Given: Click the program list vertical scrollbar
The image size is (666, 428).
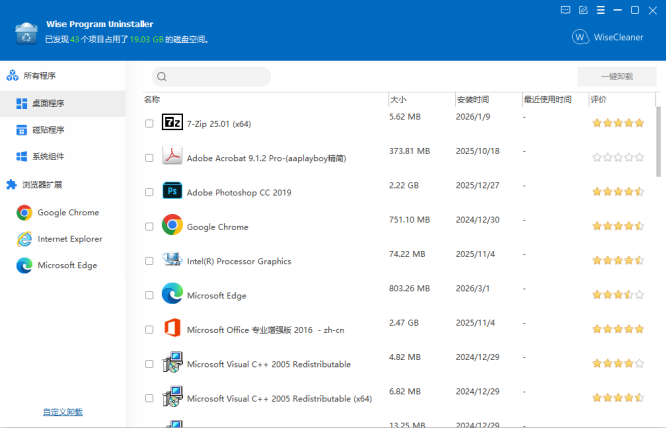Looking at the screenshot, I should (658, 142).
